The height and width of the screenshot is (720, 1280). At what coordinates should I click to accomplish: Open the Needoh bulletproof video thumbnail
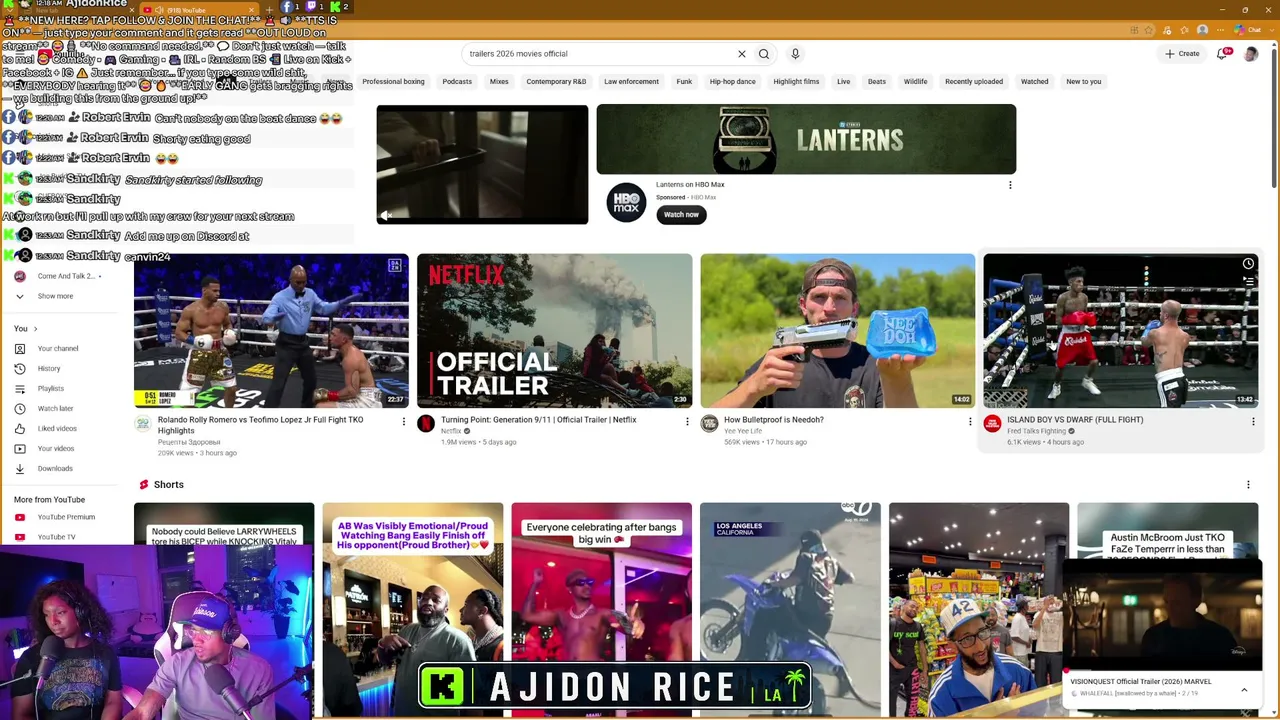pos(837,331)
